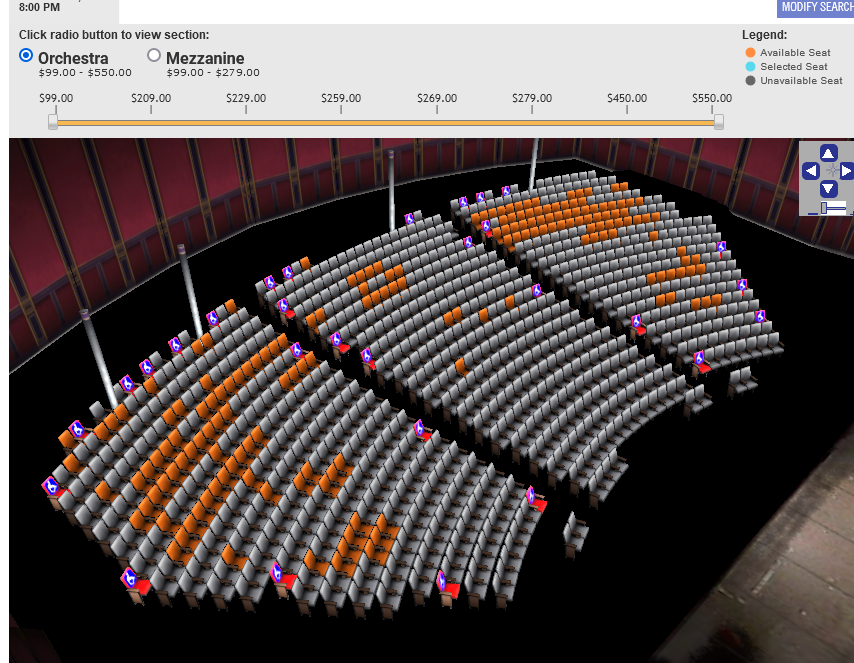Image resolution: width=854 pixels, height=663 pixels.
Task: Click the Modify Search button
Action: [816, 8]
